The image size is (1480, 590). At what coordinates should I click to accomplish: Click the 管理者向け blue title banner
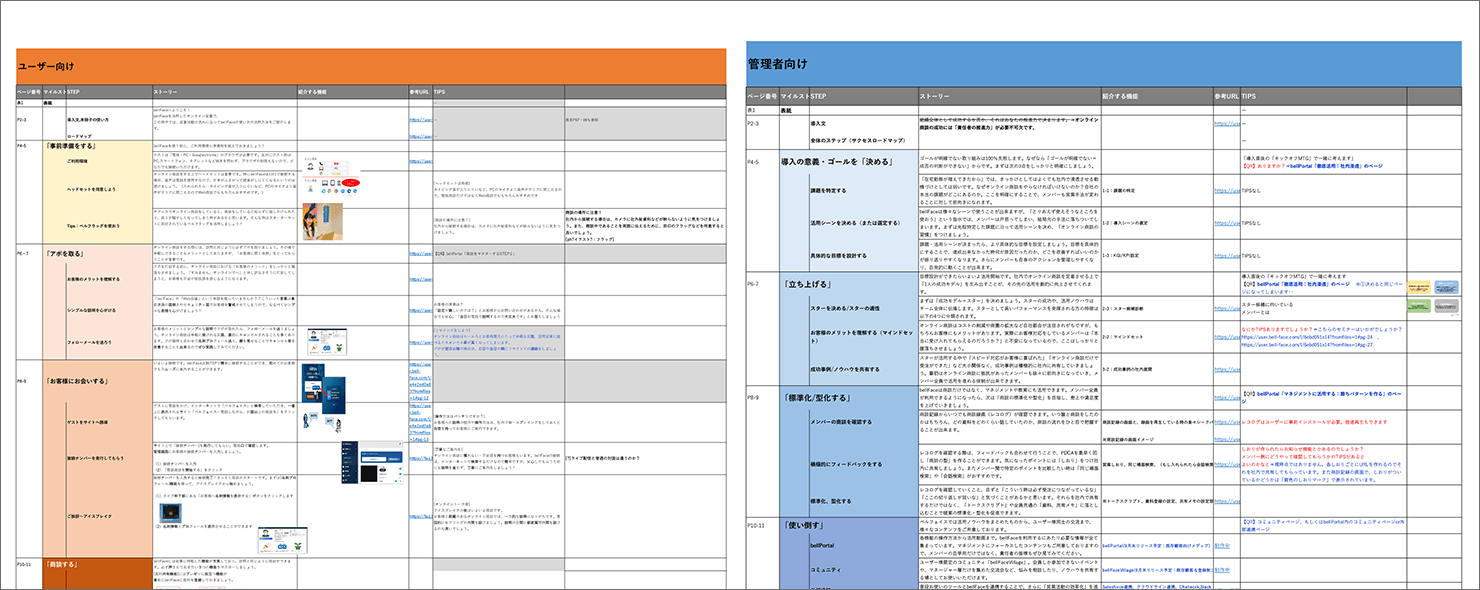point(1104,63)
